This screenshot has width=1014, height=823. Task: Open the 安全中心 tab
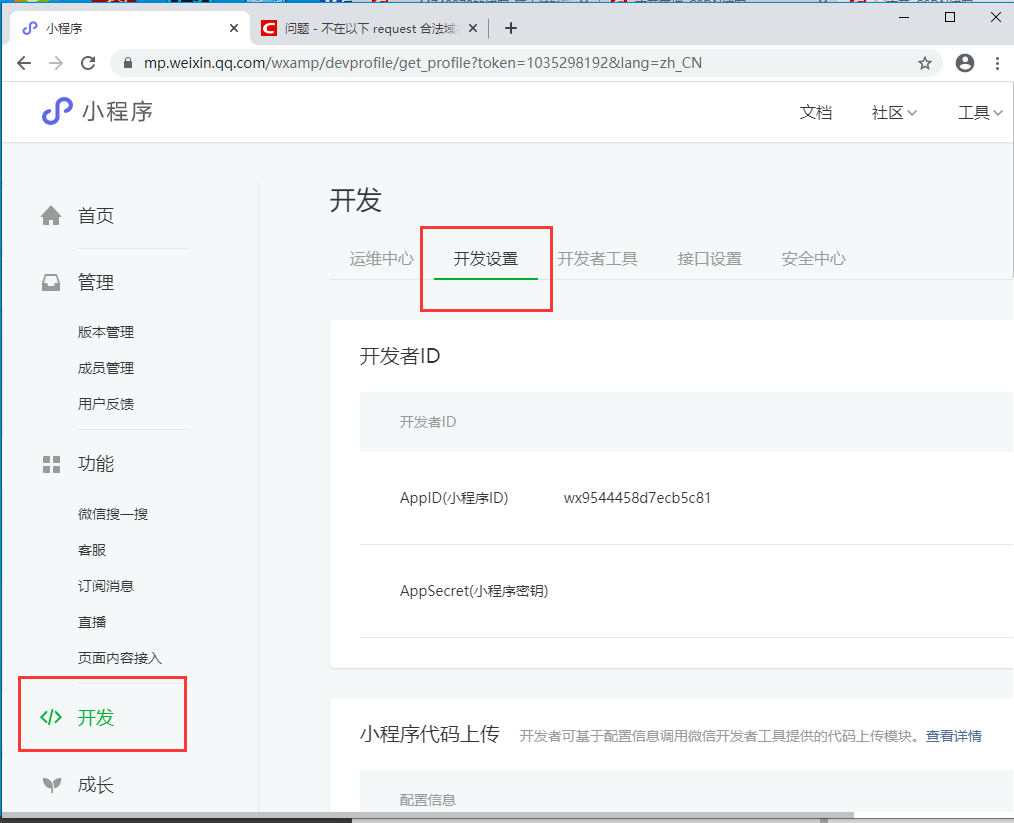coord(814,259)
